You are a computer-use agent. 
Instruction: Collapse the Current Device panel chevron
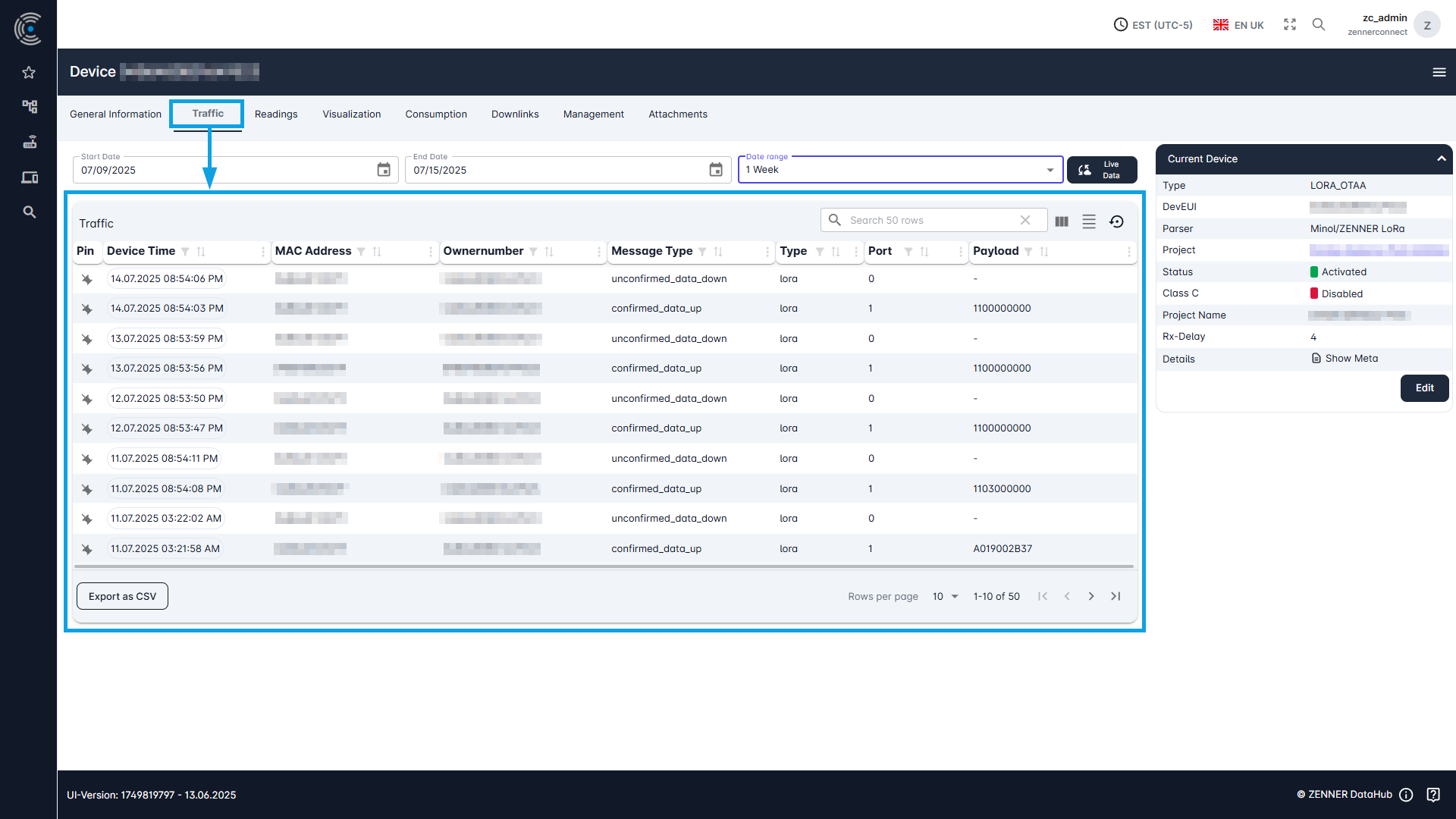(x=1441, y=158)
